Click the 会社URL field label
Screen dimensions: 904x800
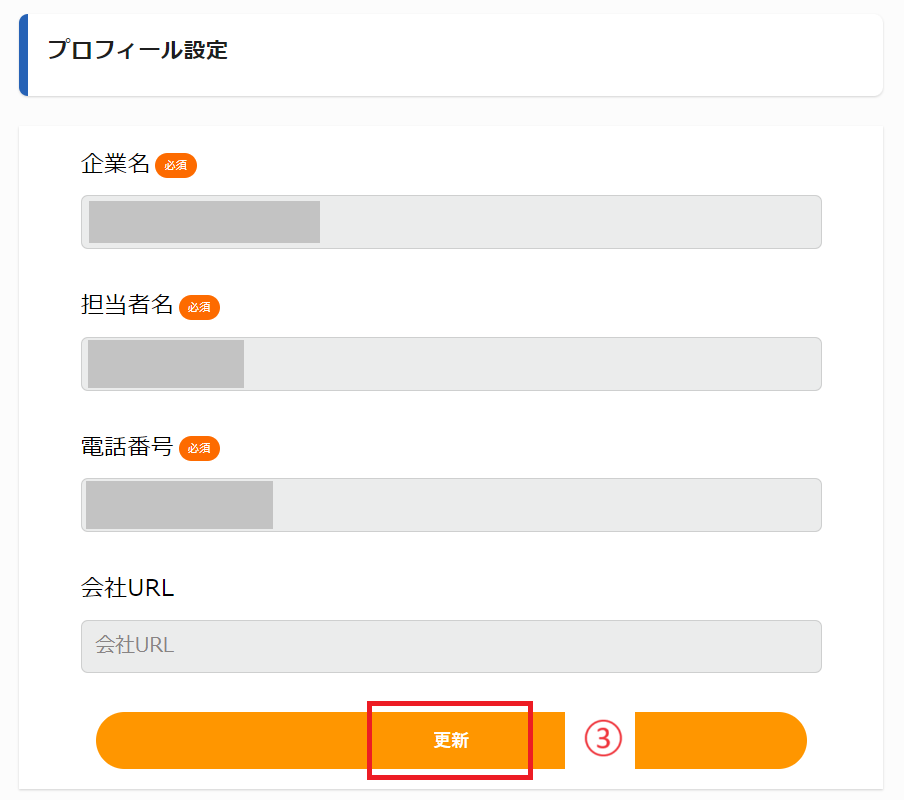tap(126, 589)
